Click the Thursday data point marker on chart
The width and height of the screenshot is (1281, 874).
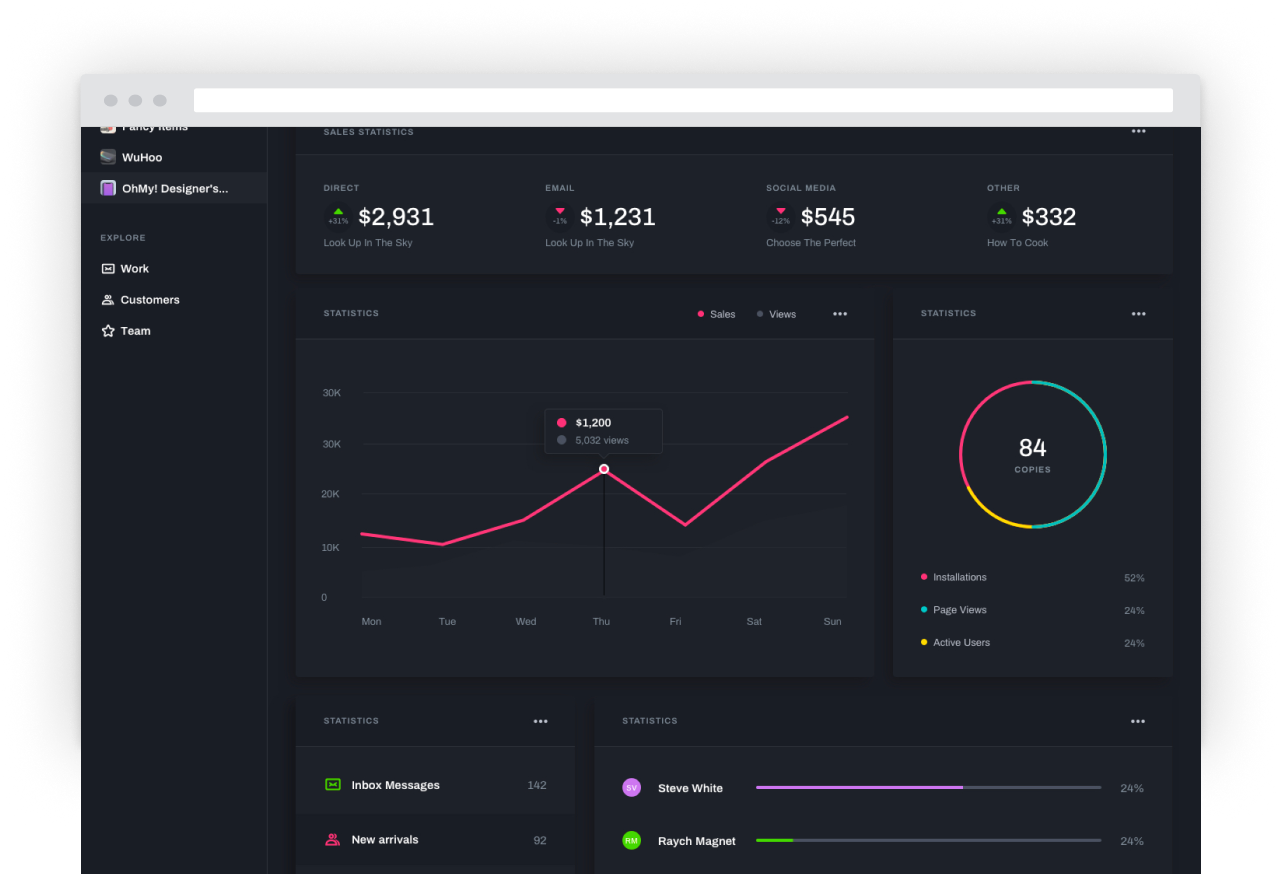click(604, 469)
